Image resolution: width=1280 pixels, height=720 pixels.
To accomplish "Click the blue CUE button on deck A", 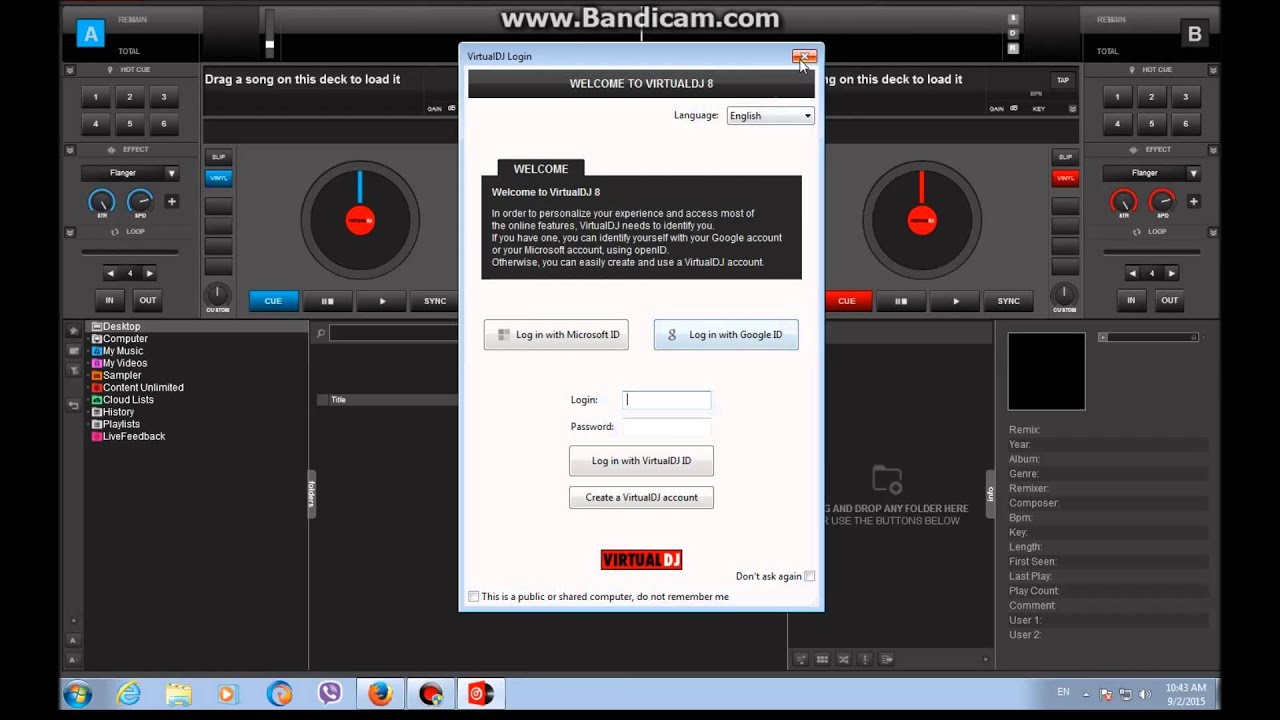I will coord(273,301).
